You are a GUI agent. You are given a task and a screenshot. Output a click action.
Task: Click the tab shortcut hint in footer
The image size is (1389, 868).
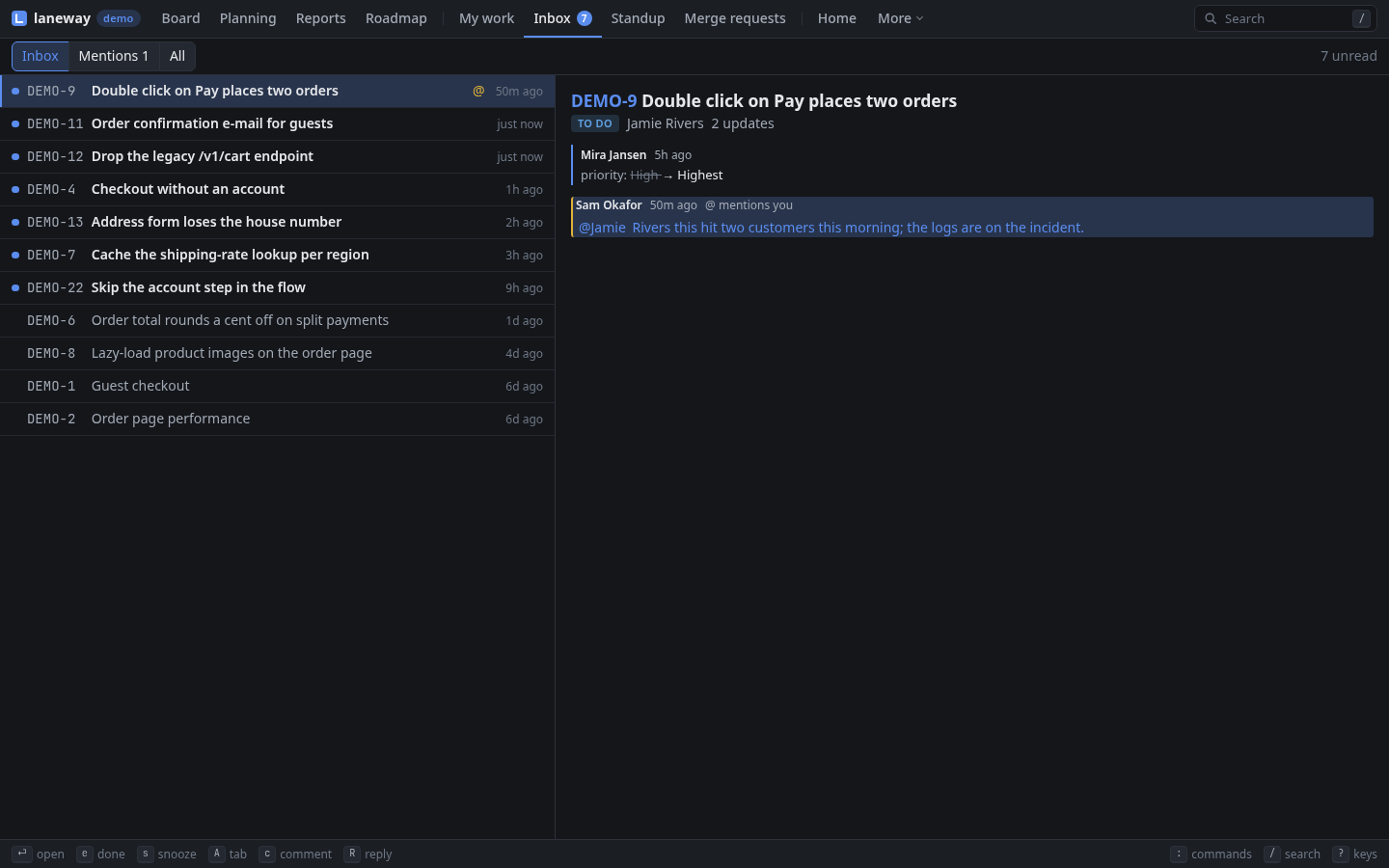pos(228,854)
